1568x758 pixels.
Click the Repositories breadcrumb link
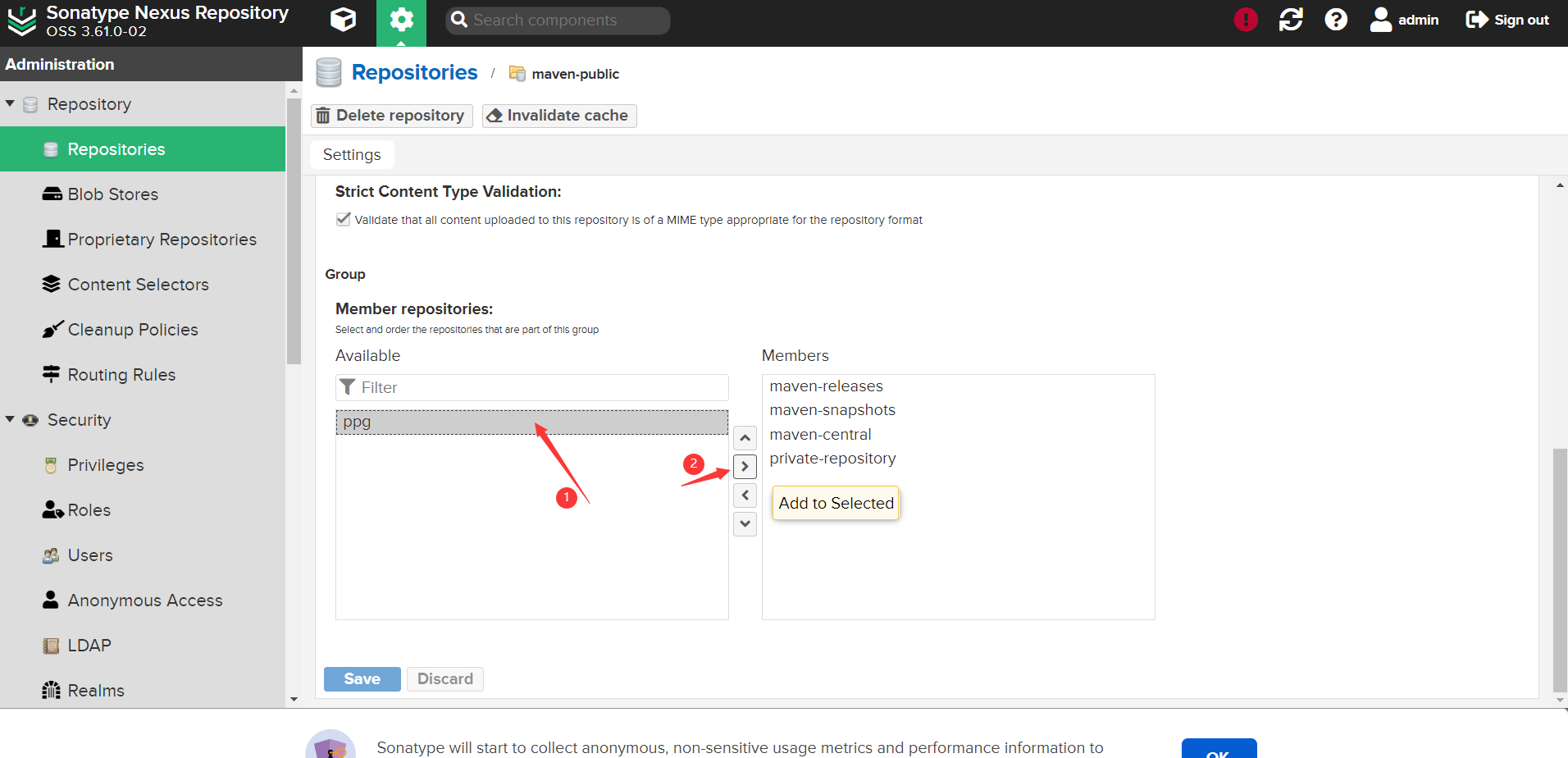[414, 72]
